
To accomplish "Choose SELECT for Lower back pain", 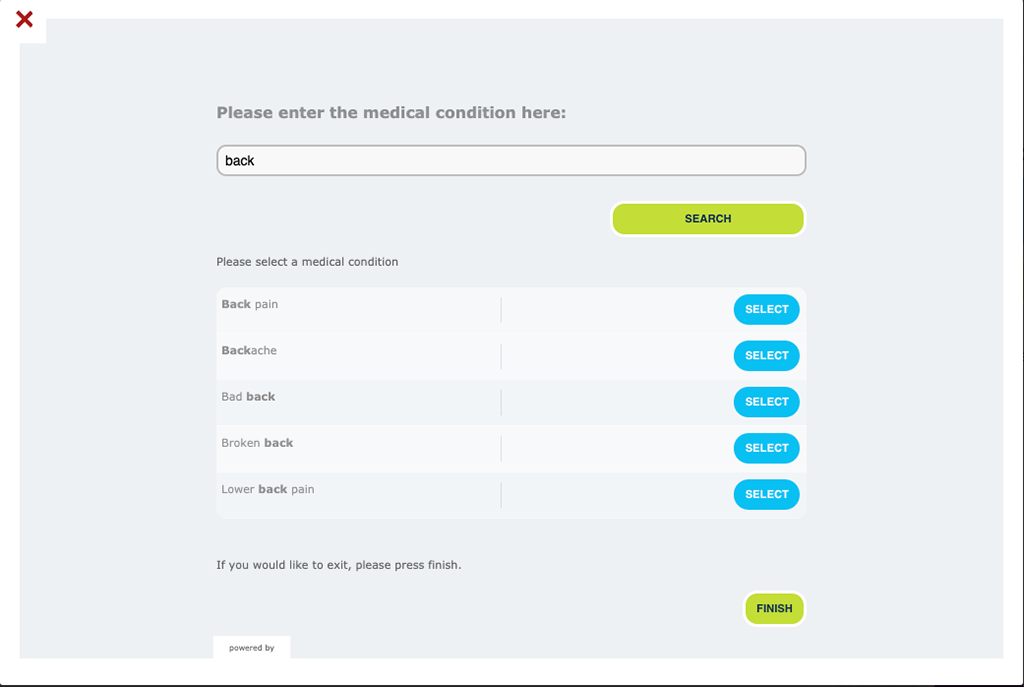I will pyautogui.click(x=766, y=495).
